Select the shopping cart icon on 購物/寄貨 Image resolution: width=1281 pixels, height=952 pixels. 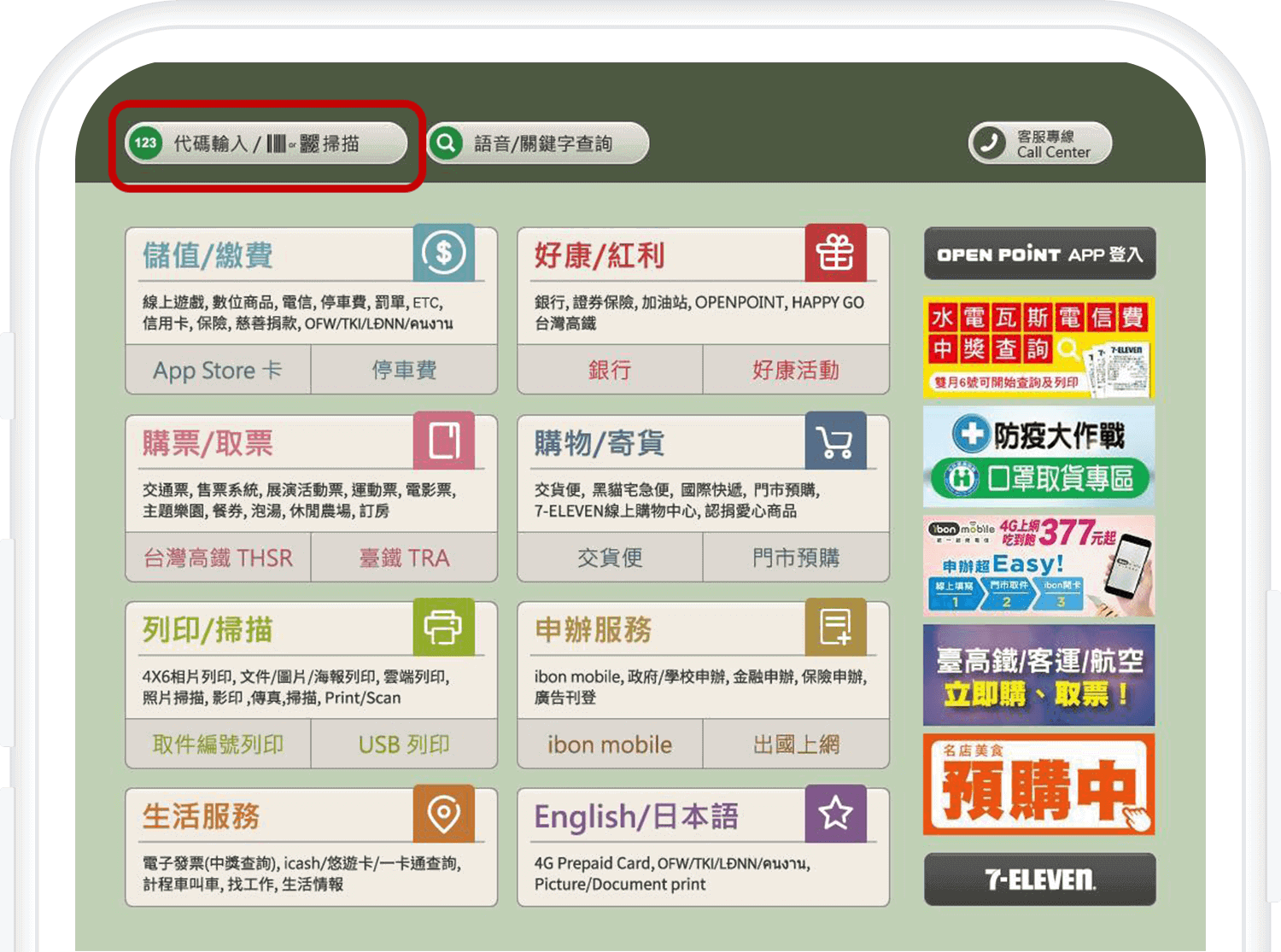(835, 441)
